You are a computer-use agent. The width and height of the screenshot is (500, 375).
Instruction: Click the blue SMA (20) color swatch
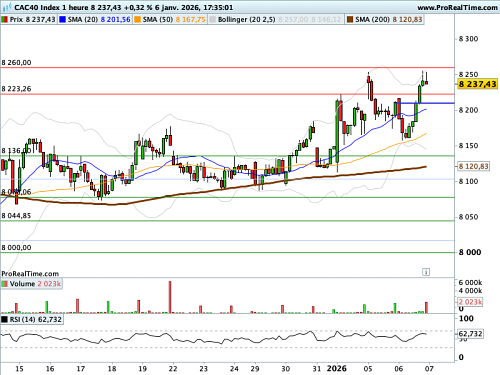tap(62, 19)
